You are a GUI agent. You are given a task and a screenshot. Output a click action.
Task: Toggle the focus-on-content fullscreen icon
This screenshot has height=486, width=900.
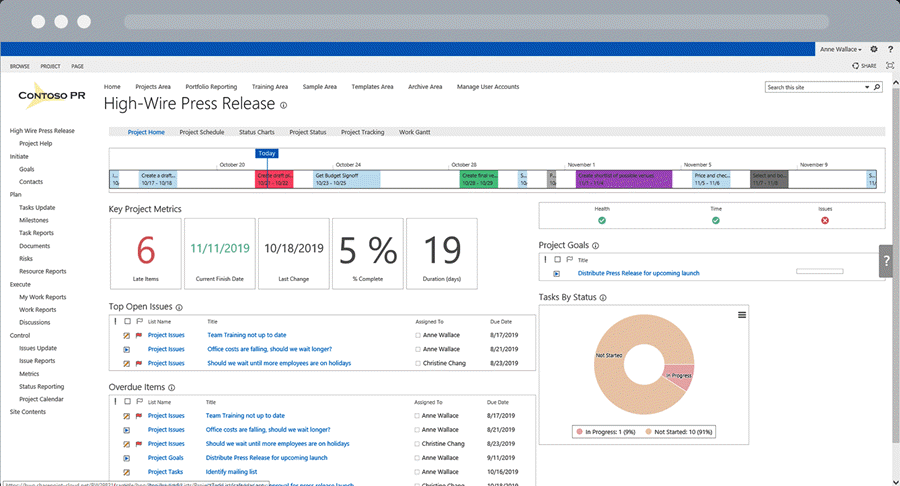890,65
